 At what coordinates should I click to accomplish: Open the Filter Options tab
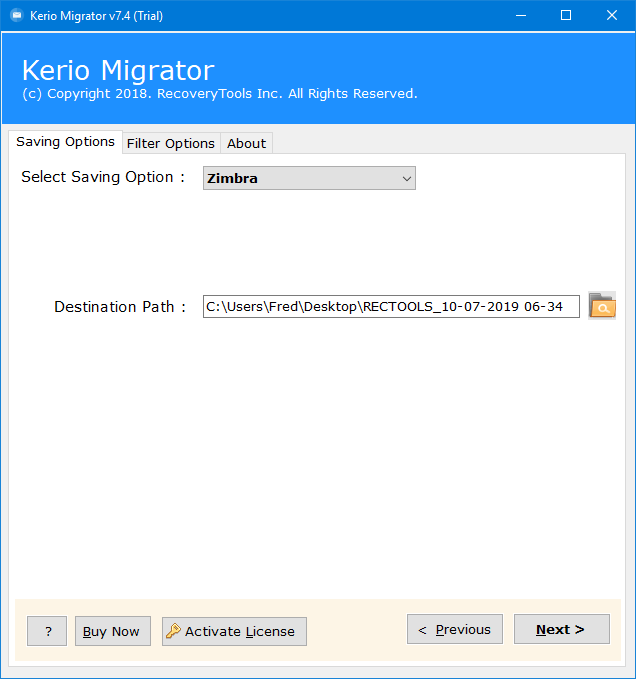click(171, 143)
